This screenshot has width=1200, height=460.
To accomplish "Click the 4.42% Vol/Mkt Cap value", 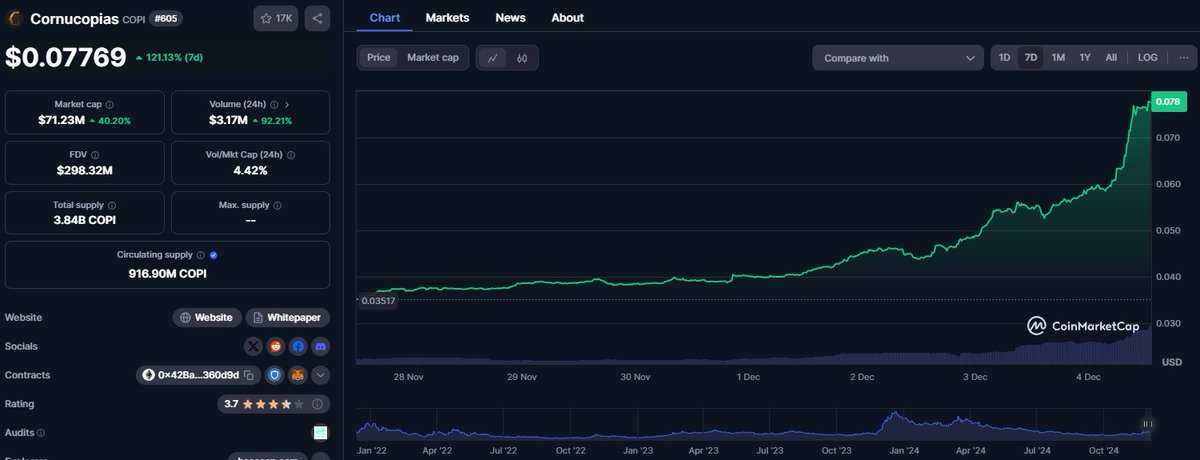I will pos(251,170).
